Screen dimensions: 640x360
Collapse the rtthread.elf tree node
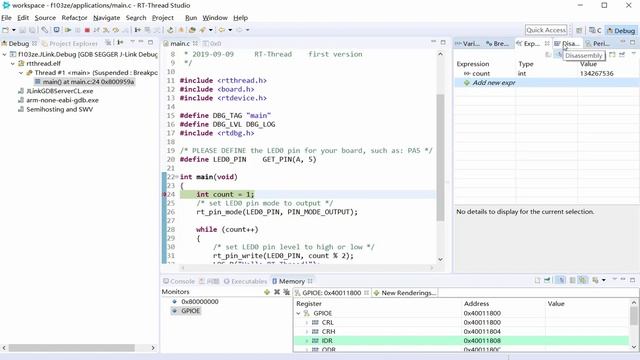13,64
